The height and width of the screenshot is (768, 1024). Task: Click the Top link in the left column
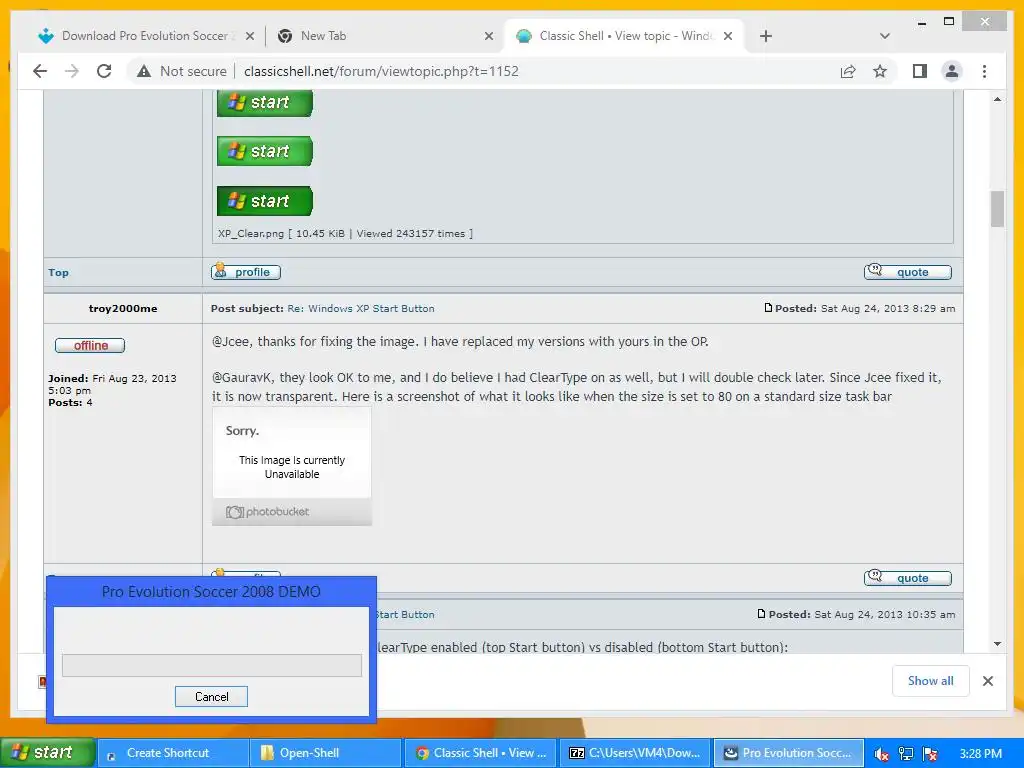tap(58, 272)
